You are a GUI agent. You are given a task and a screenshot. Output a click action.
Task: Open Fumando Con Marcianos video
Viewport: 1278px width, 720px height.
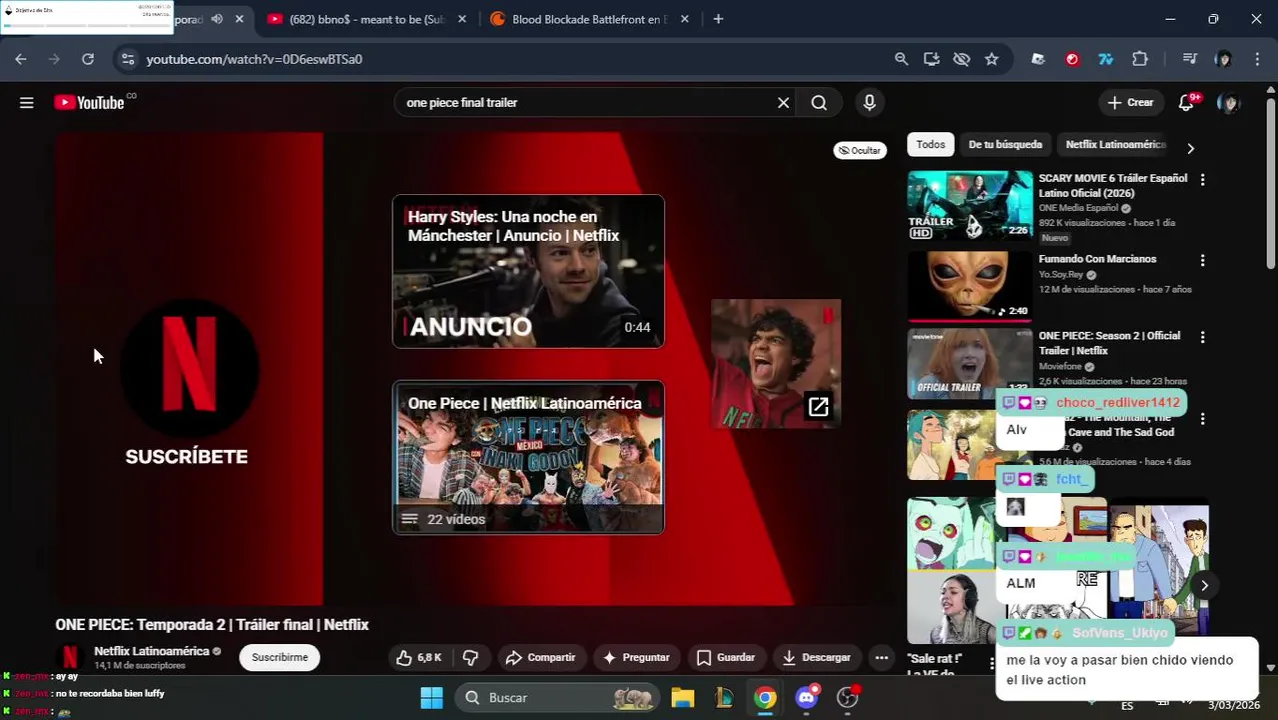(x=1097, y=259)
